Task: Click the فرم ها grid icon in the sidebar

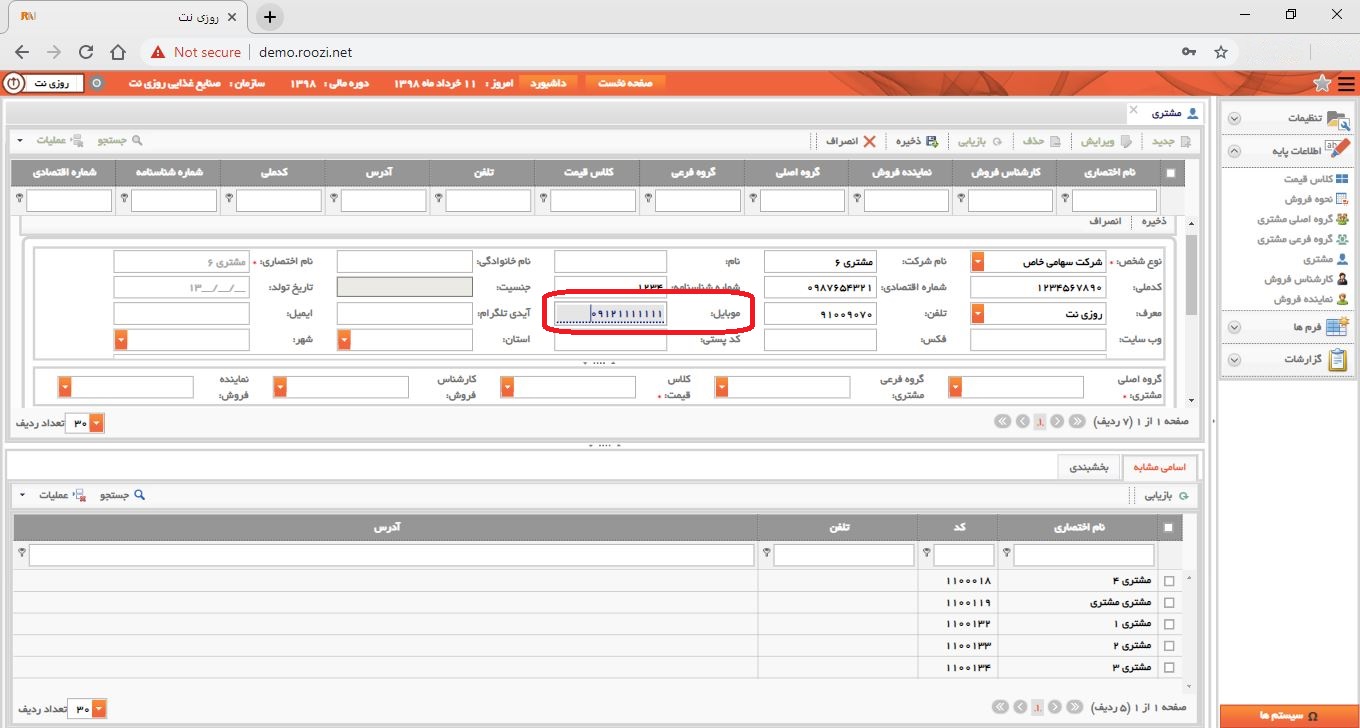Action: (x=1337, y=327)
